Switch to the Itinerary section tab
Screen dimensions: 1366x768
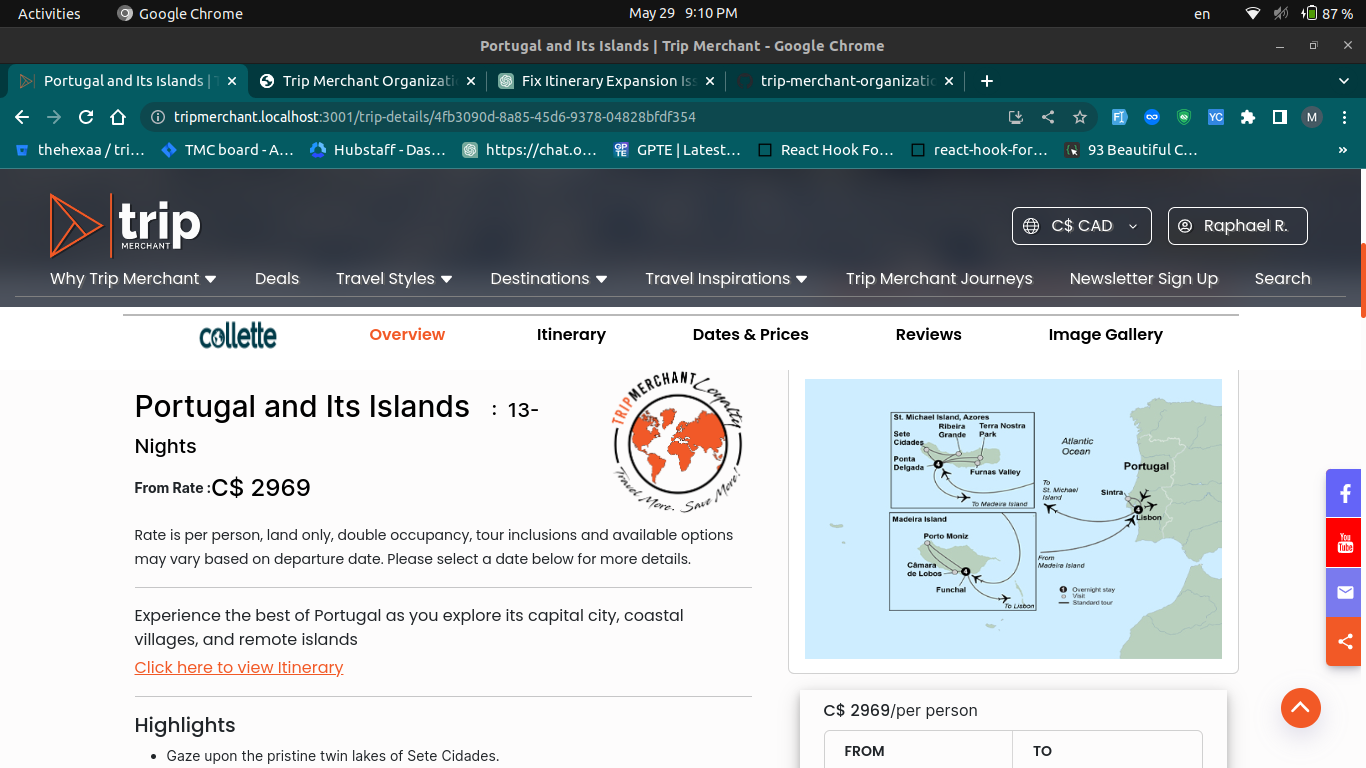[571, 335]
